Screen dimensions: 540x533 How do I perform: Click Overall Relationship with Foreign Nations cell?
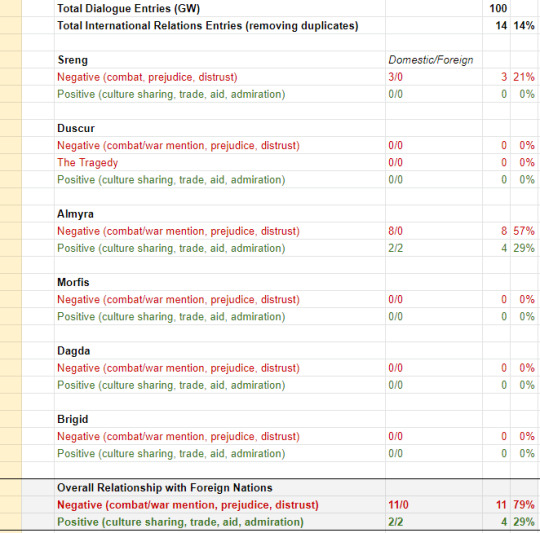[x=220, y=488]
